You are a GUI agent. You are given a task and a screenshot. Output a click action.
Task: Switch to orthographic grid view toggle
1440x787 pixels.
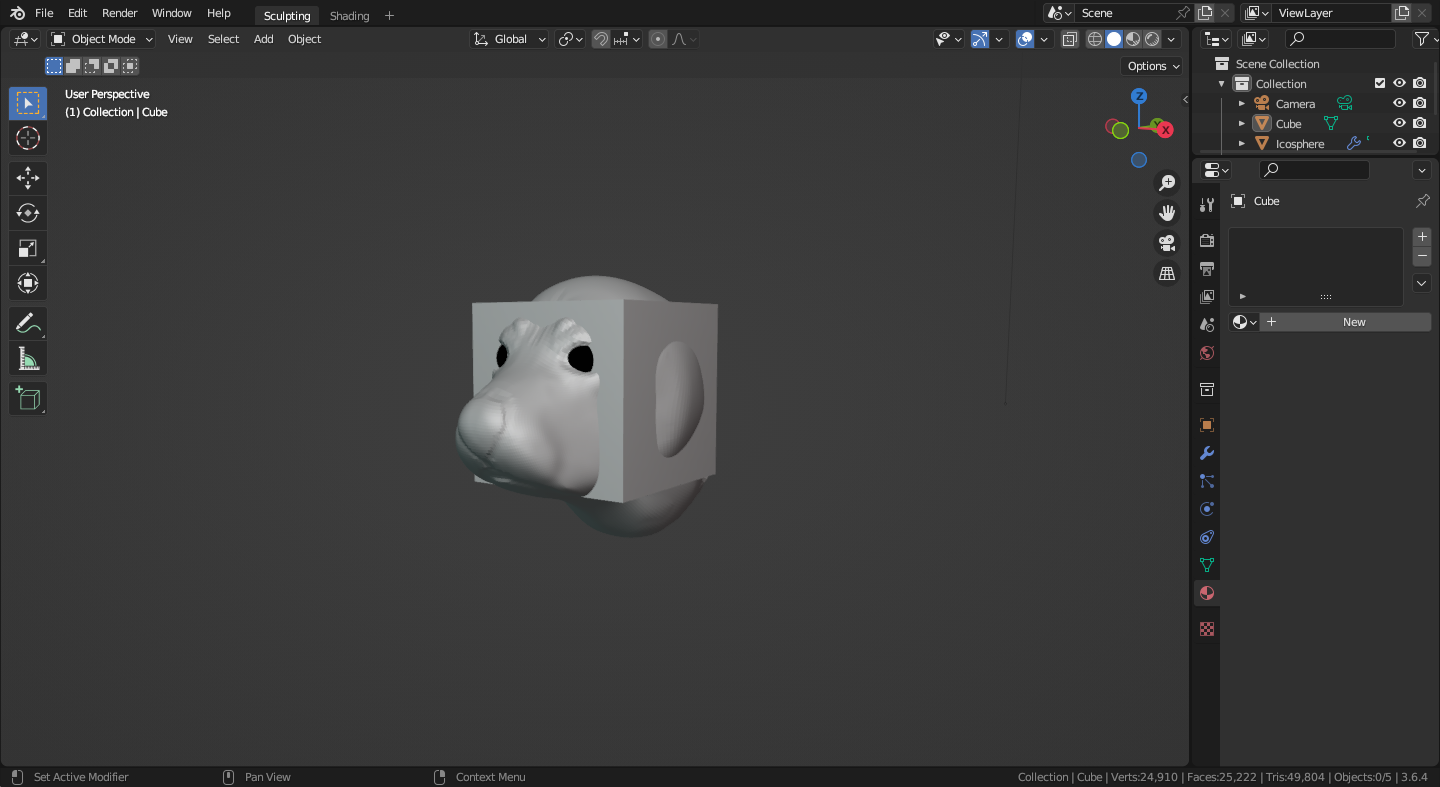(x=1166, y=273)
